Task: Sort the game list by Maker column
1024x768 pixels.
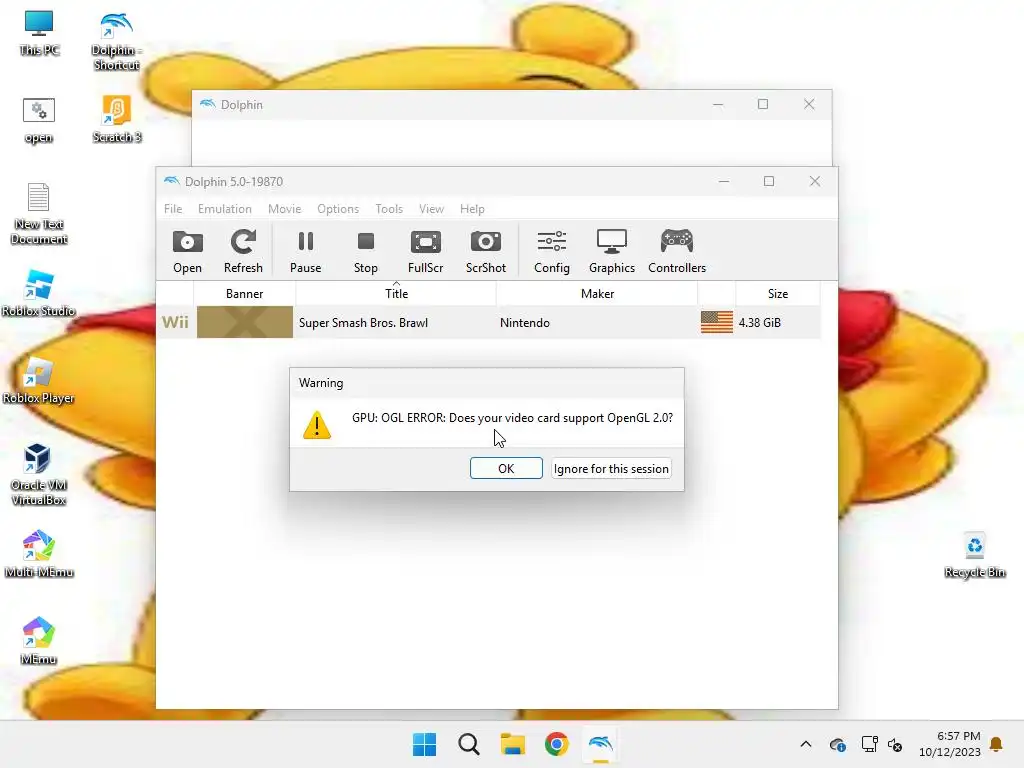Action: (597, 293)
